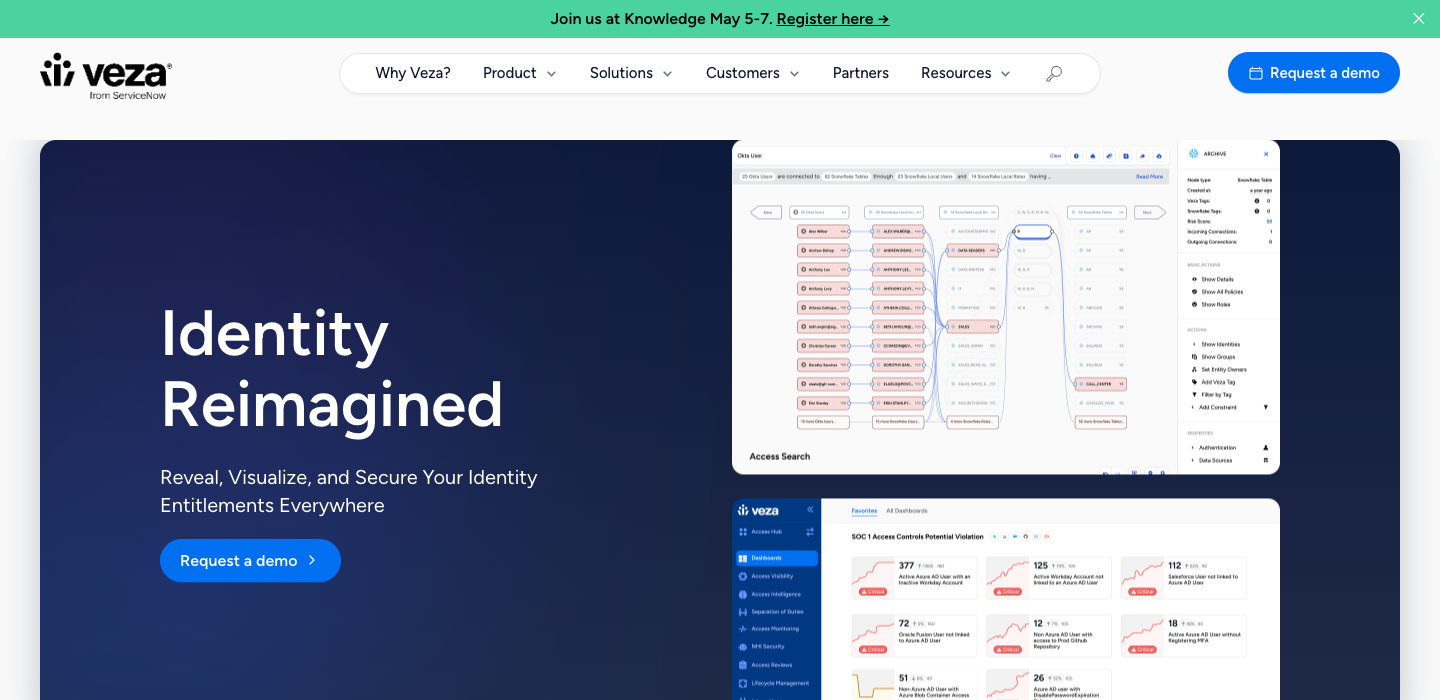Image resolution: width=1440 pixels, height=700 pixels.
Task: Follow the Register here link
Action: pos(833,19)
